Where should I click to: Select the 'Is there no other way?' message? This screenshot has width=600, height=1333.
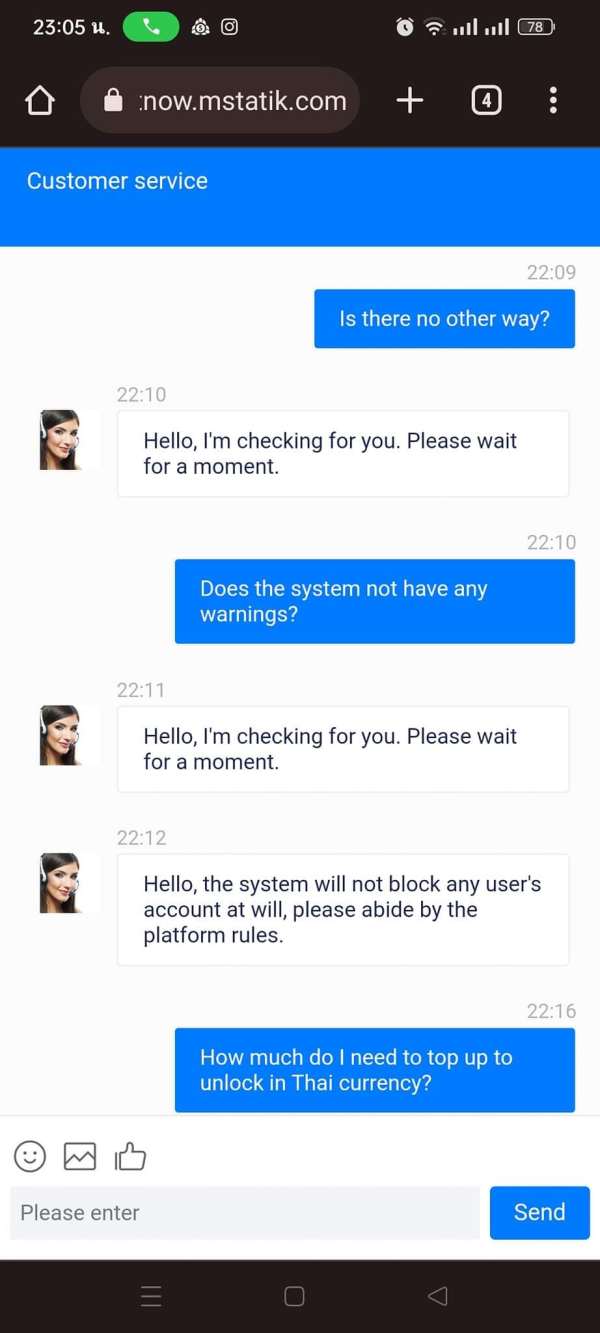click(445, 319)
